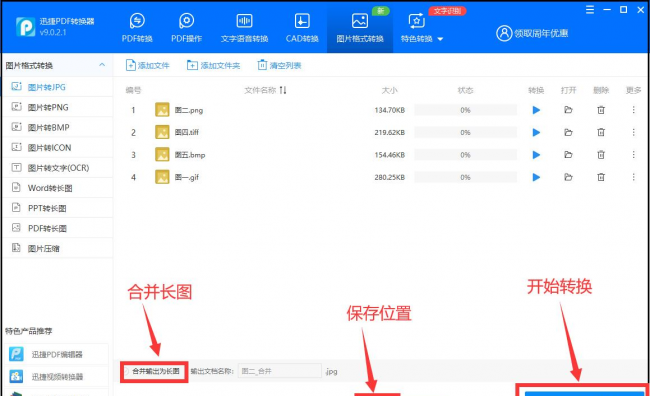This screenshot has width=650, height=396.
Task: Click progress bar of 图五.bmp
Action: [466, 155]
